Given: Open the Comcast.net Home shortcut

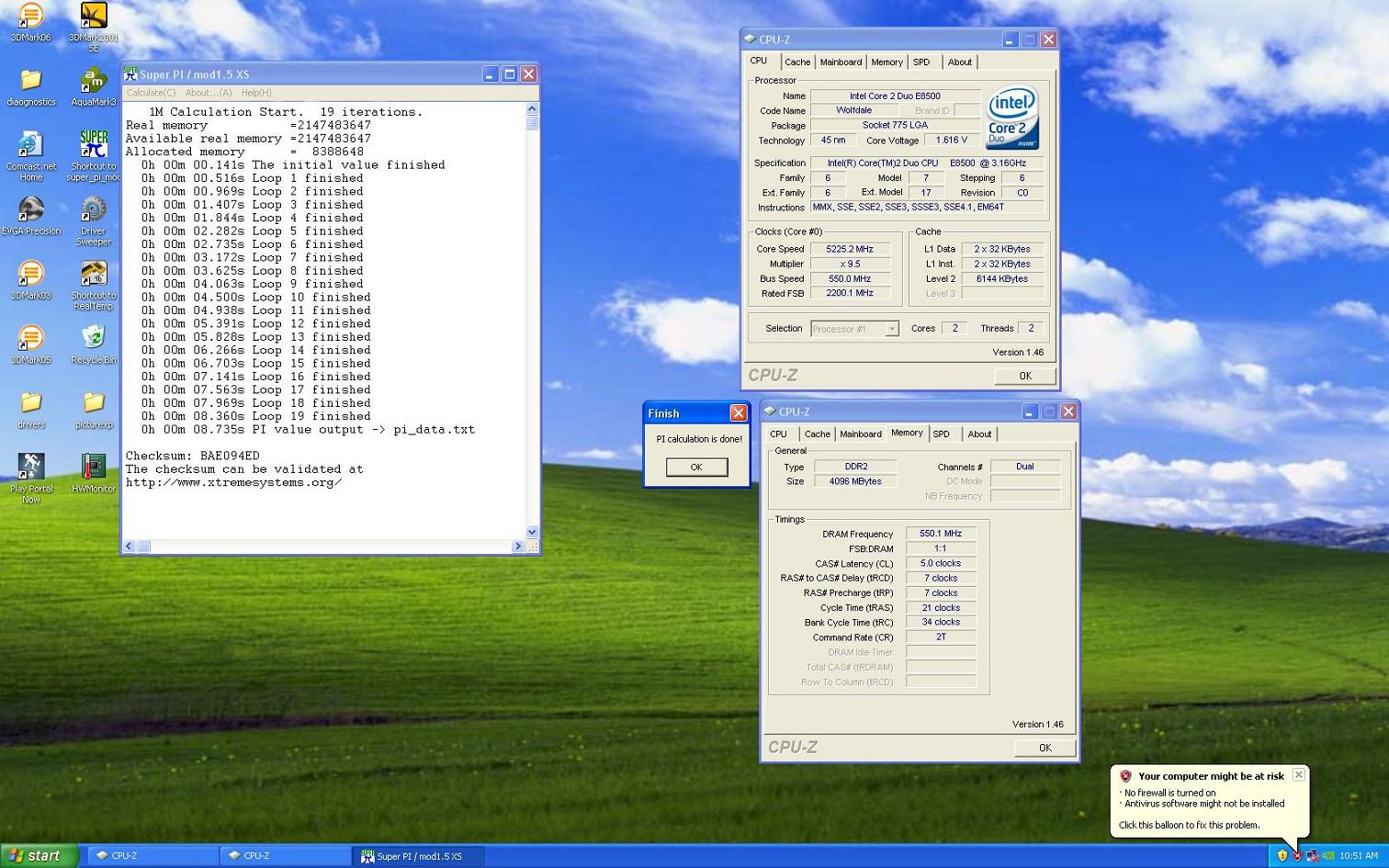Looking at the screenshot, I should pyautogui.click(x=31, y=156).
